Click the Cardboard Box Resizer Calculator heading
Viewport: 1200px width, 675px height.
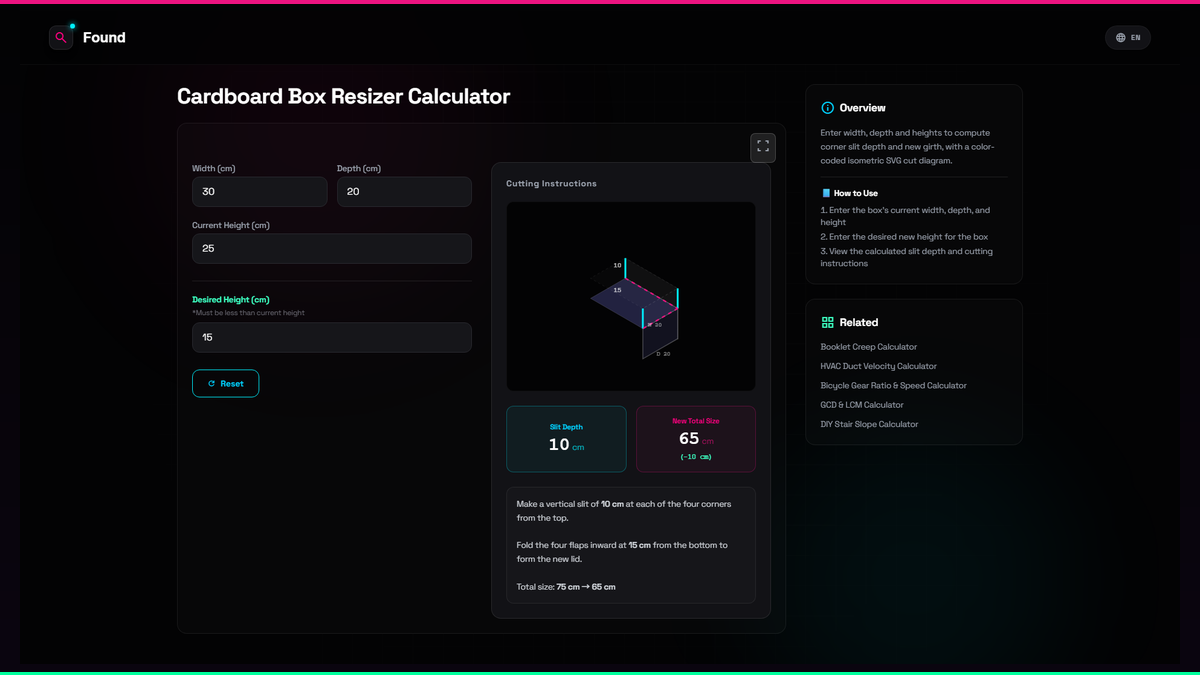[x=343, y=96]
